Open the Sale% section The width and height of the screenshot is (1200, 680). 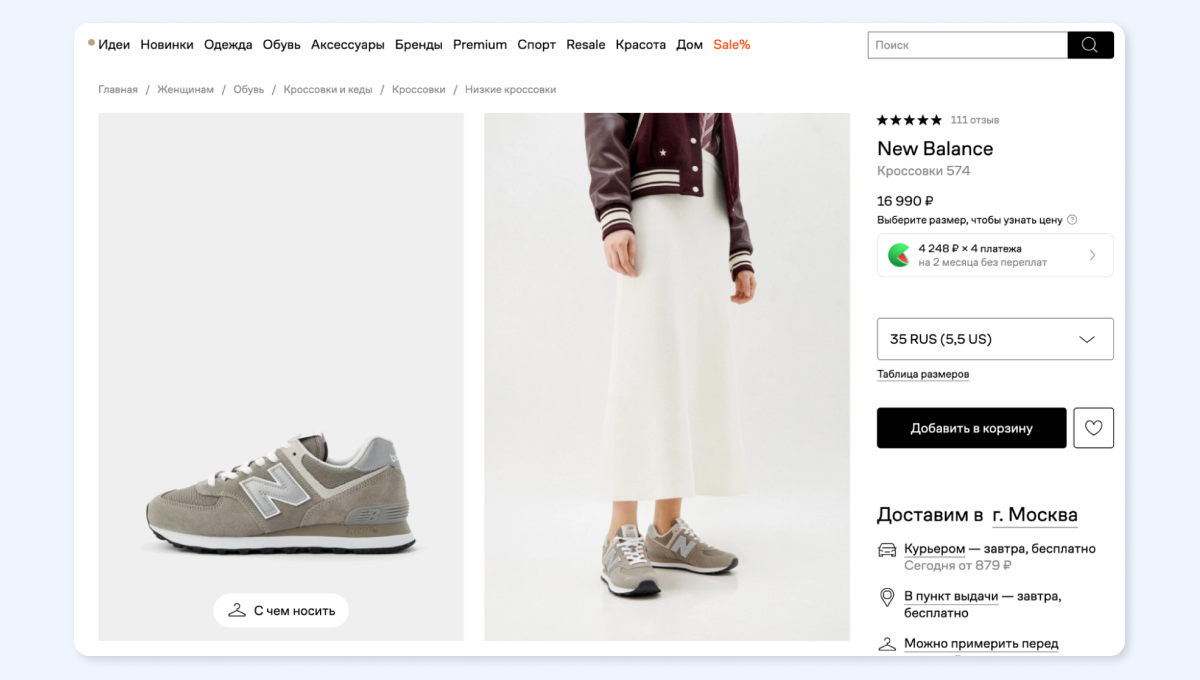click(732, 45)
